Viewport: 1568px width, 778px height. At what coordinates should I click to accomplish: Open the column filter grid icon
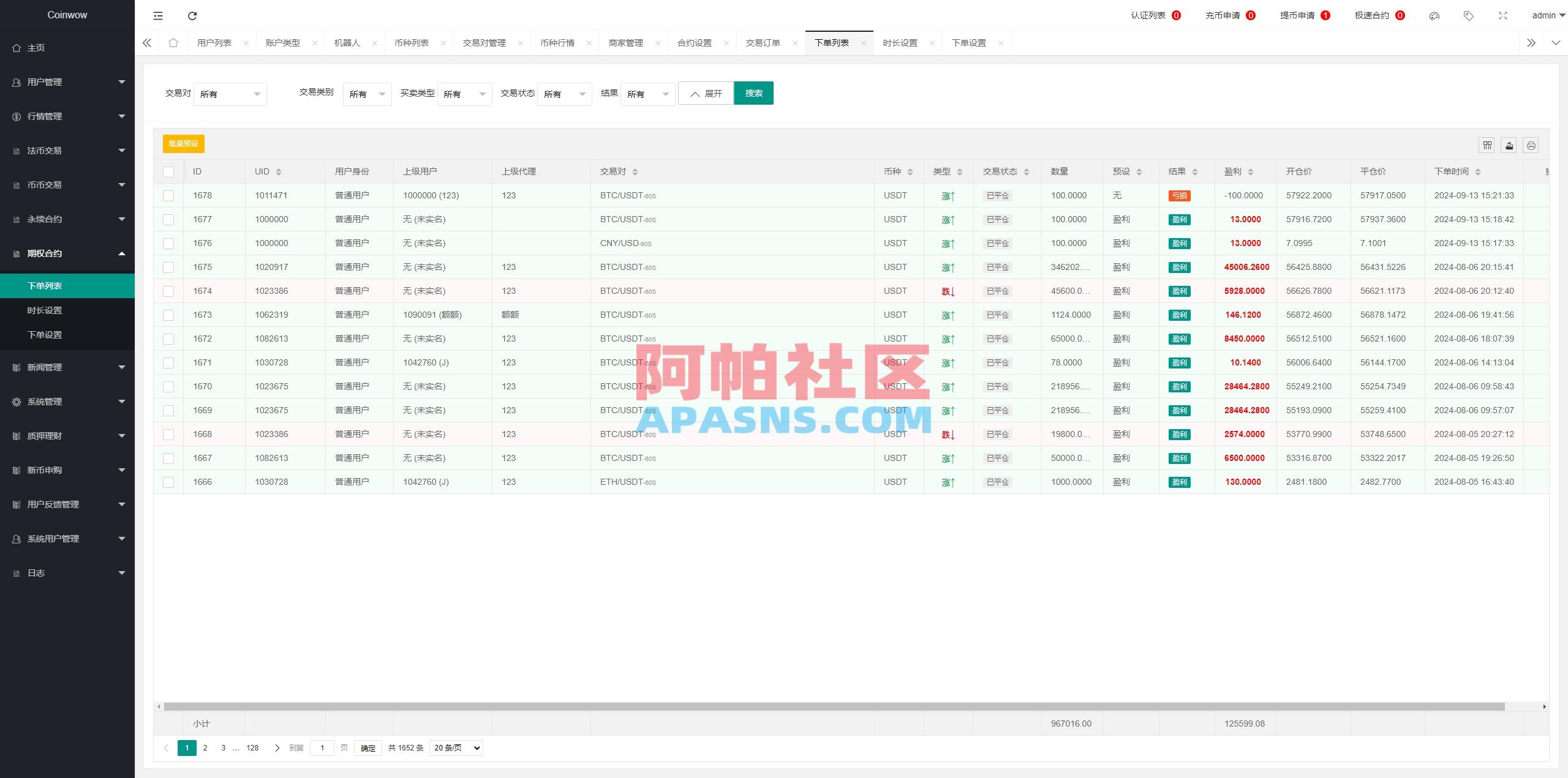point(1487,145)
